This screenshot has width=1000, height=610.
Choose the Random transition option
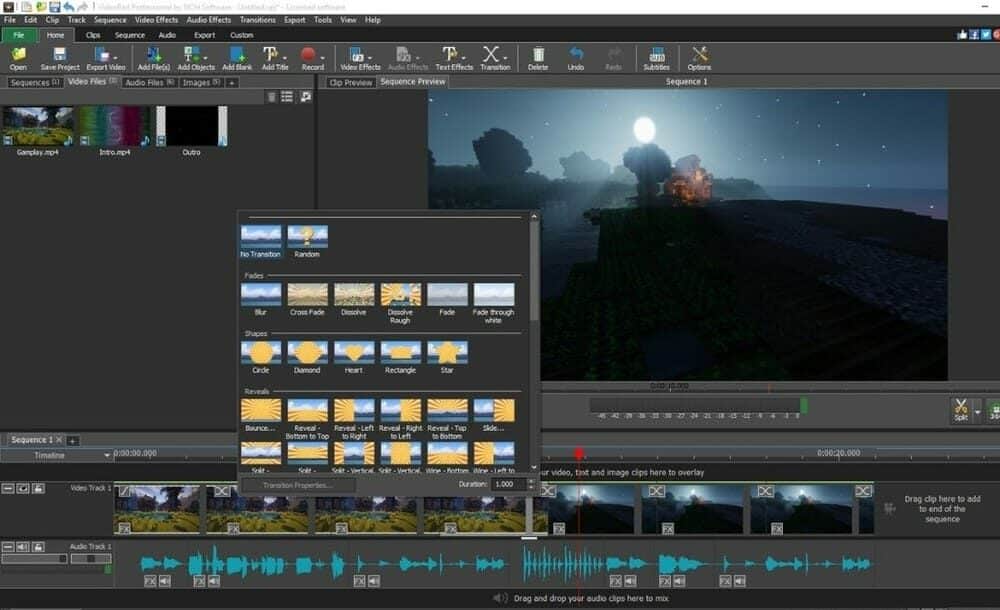(307, 241)
